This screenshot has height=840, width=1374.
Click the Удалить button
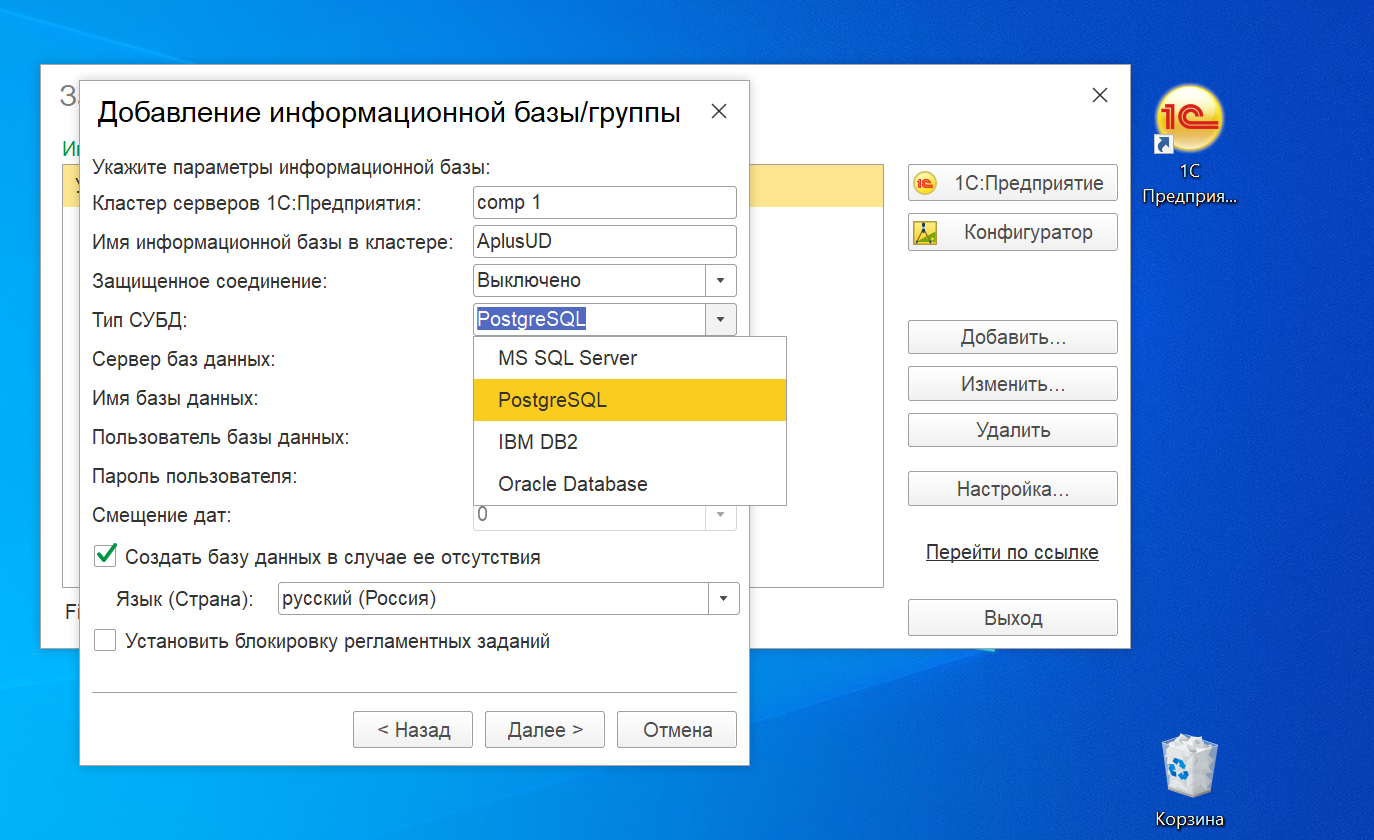click(x=1012, y=430)
